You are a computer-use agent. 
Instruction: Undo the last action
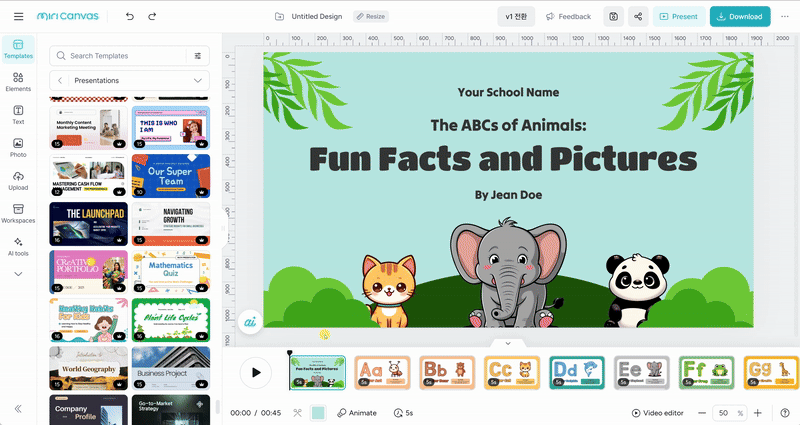pos(130,16)
